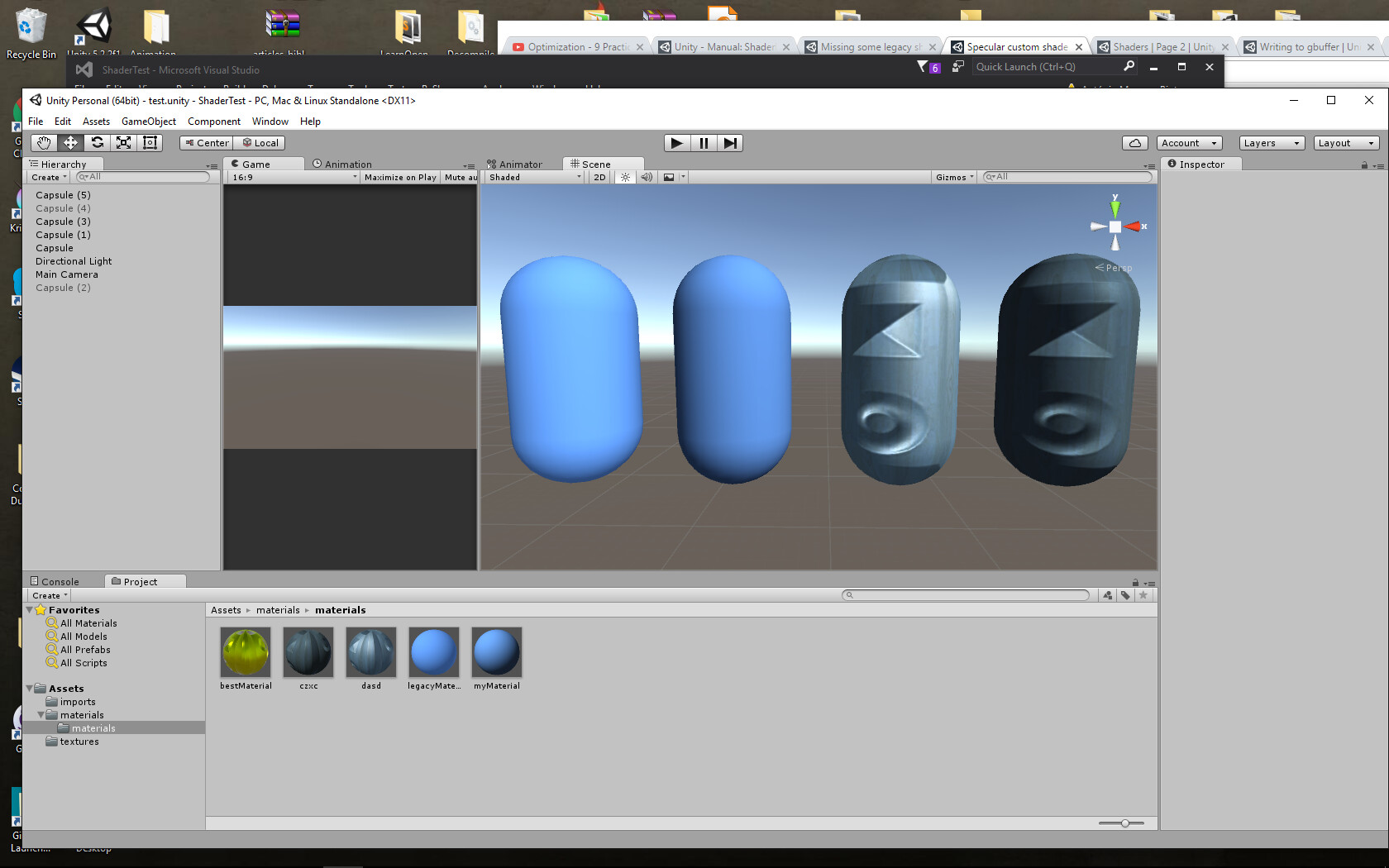Open Unity Services via the cloud icon
The width and height of the screenshot is (1389, 868).
tap(1134, 142)
